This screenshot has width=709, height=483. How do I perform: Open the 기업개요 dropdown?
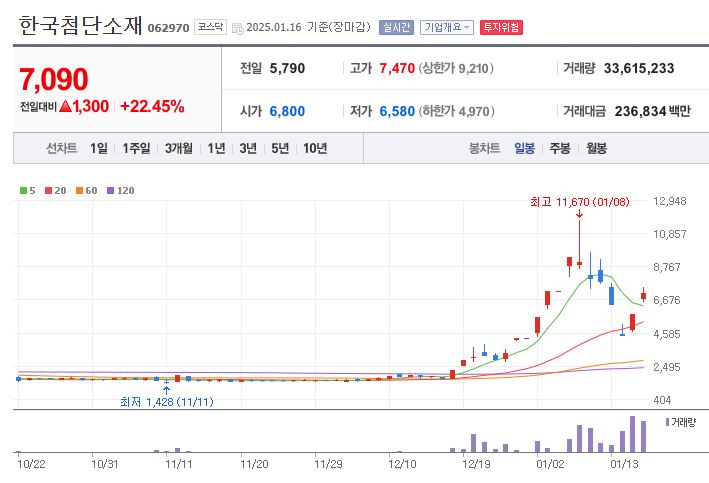pyautogui.click(x=446, y=28)
